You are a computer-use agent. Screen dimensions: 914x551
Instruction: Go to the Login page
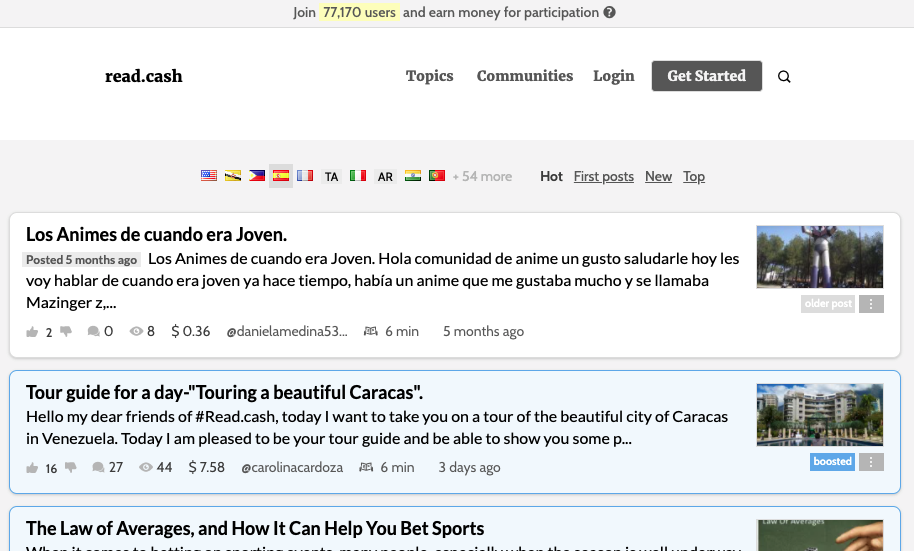pos(614,76)
